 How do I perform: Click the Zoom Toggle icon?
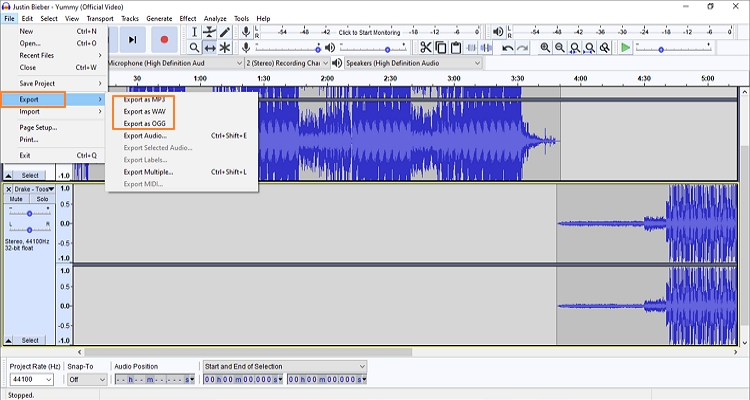(x=605, y=47)
